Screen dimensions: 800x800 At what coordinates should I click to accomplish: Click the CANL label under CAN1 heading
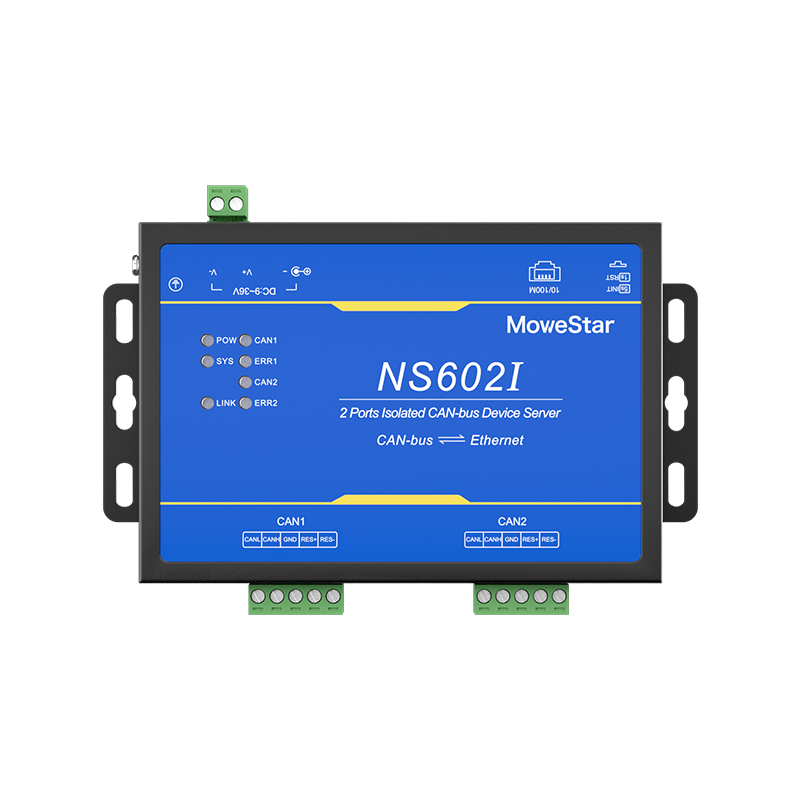tap(252, 540)
